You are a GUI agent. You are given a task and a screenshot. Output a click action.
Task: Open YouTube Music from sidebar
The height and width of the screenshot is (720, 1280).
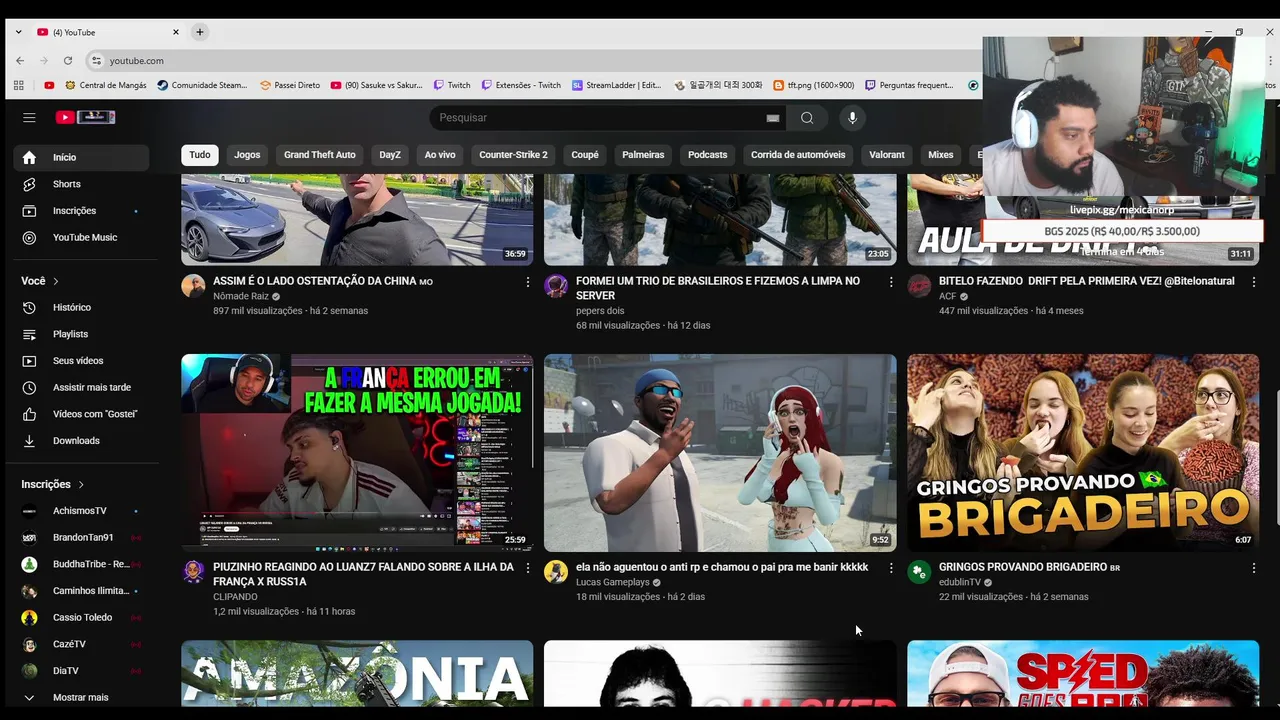click(x=81, y=237)
